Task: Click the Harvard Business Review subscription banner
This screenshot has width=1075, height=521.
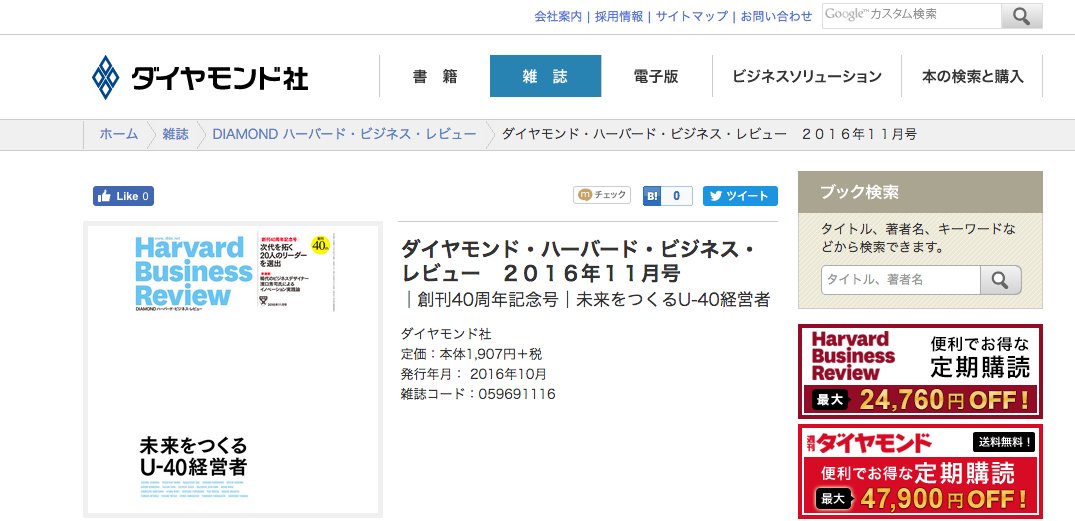Action: pyautogui.click(x=920, y=372)
